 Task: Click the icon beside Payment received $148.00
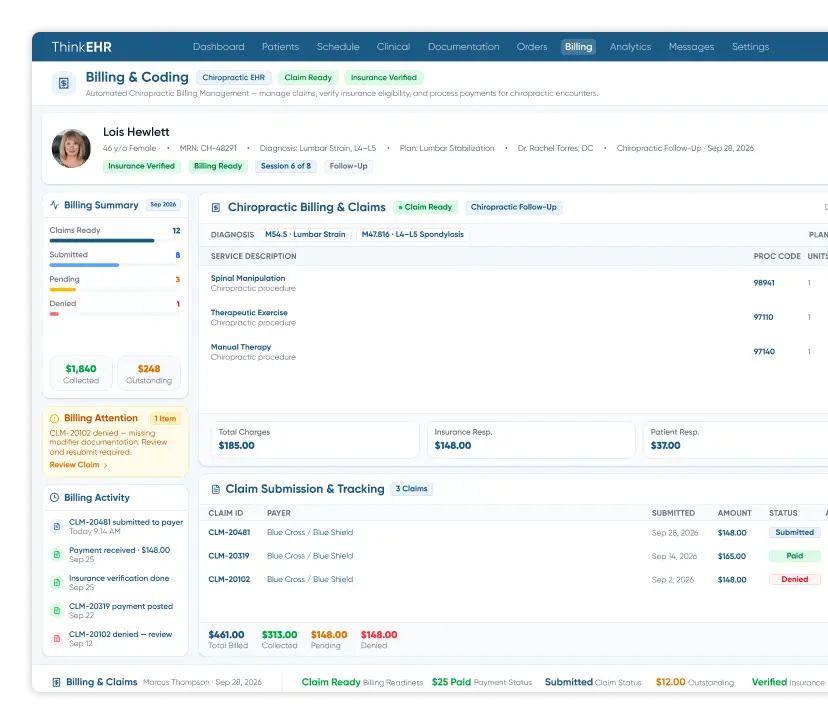coord(57,554)
